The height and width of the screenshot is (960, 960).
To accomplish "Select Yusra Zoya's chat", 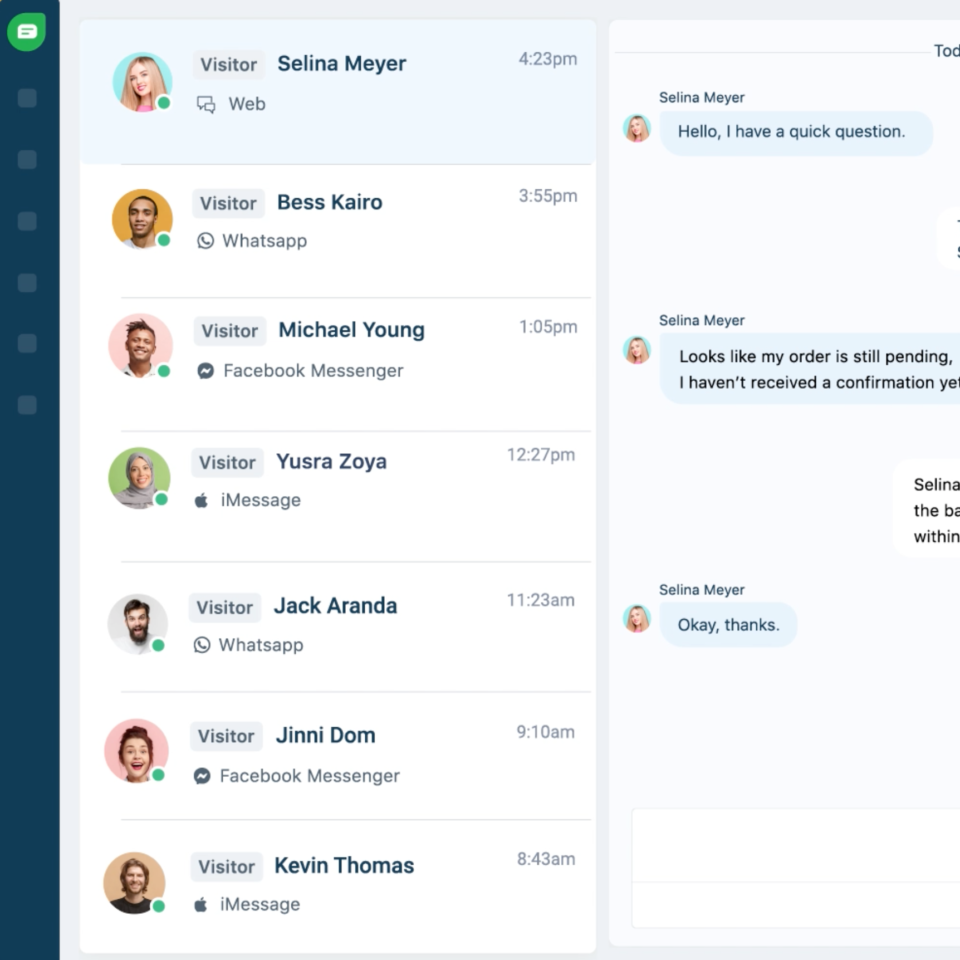I will click(x=331, y=462).
